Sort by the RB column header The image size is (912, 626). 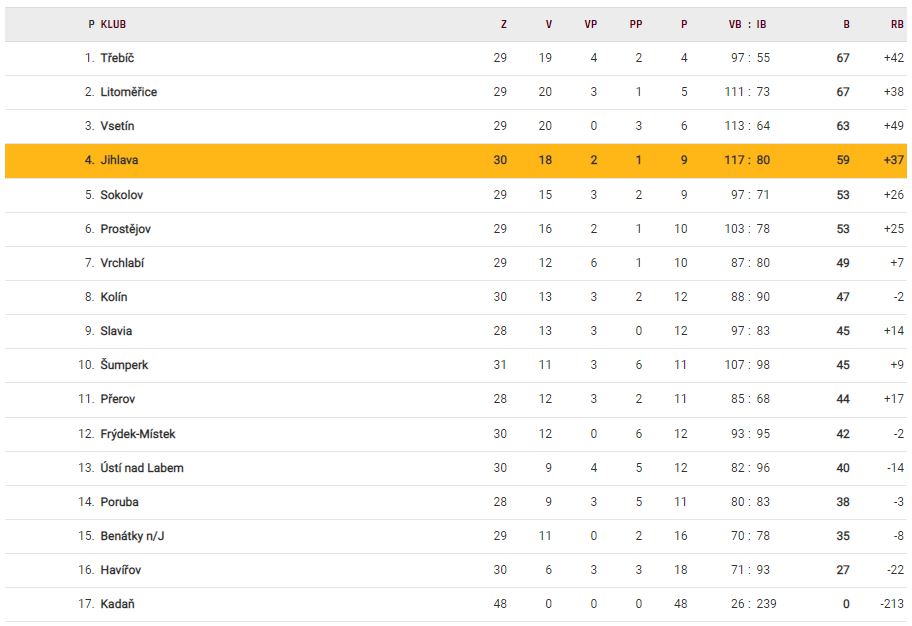point(896,24)
